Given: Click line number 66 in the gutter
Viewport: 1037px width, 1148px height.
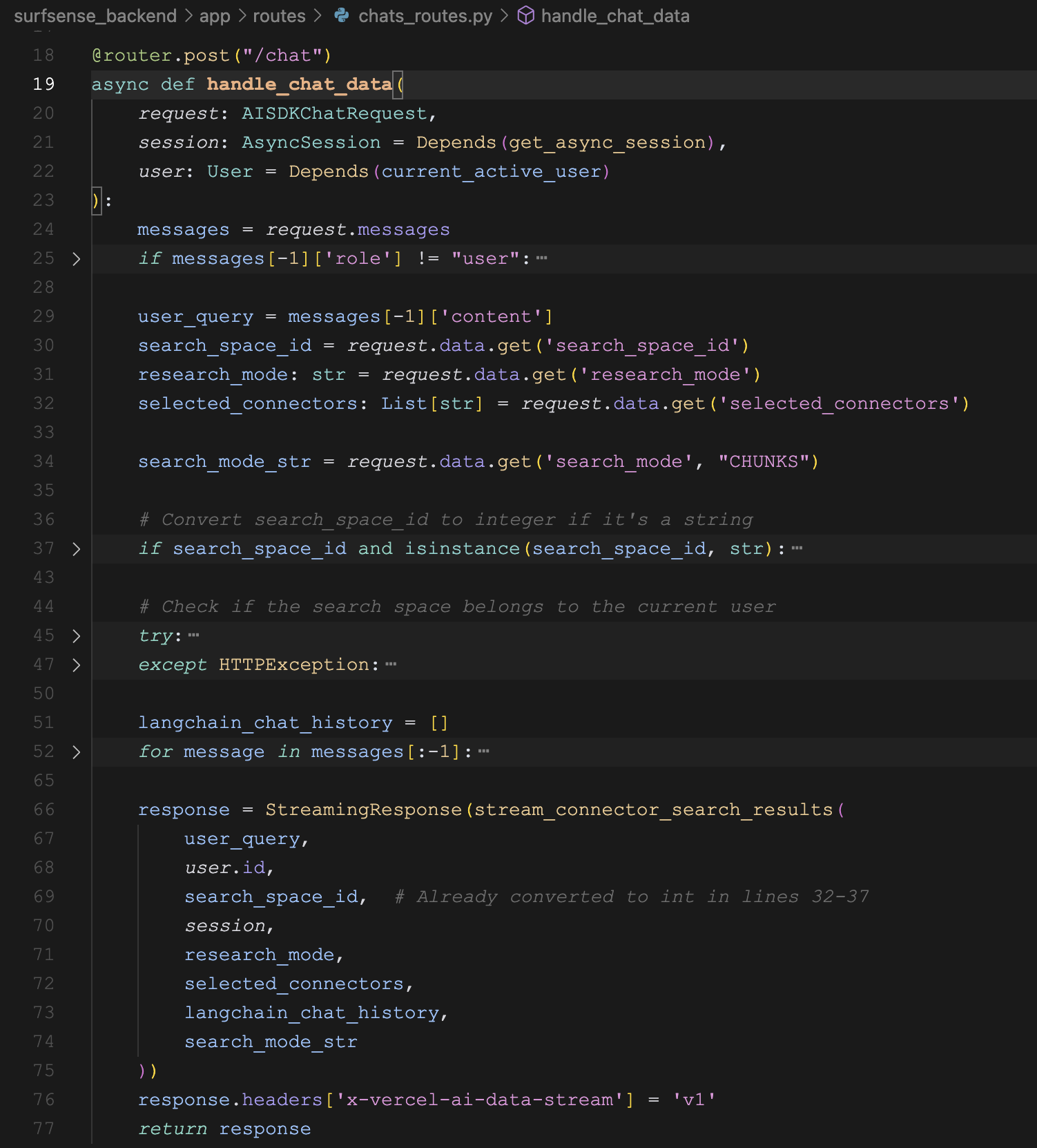Looking at the screenshot, I should coord(43,810).
